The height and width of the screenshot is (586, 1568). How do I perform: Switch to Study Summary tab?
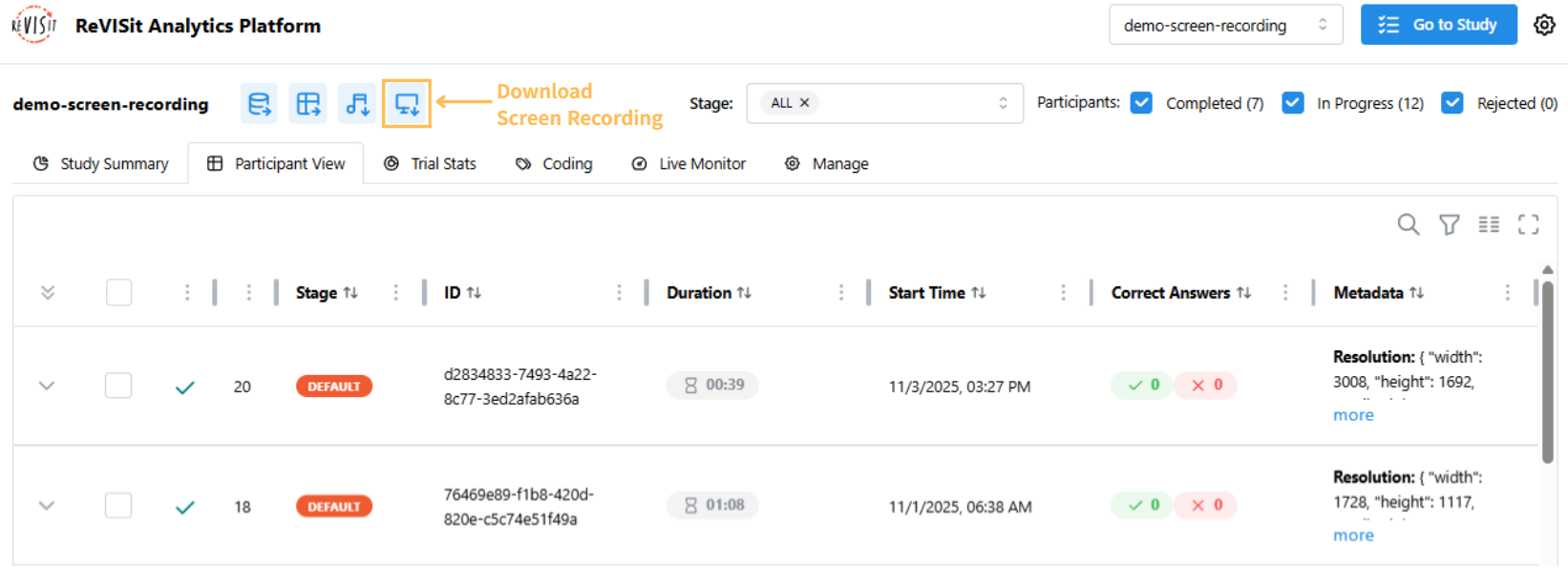coord(100,164)
